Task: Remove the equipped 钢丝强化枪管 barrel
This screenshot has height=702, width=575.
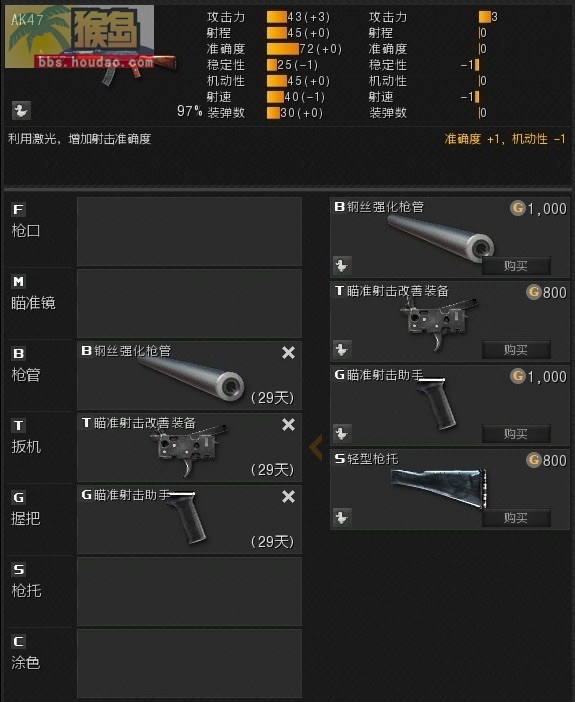Action: (x=288, y=353)
